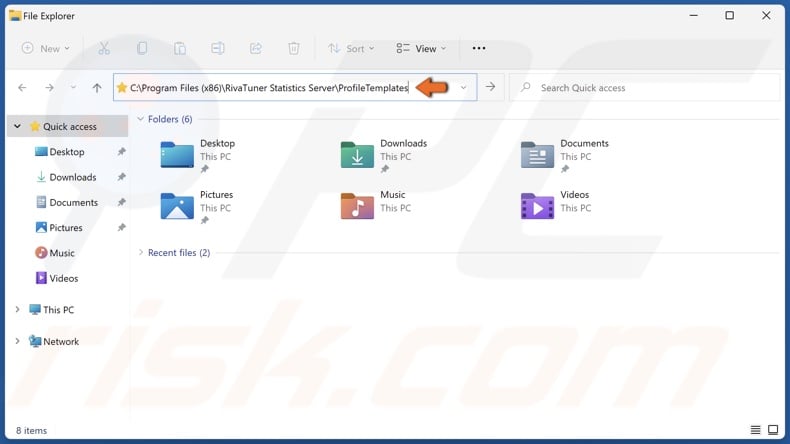790x444 pixels.
Task: Expand the This PC tree node
Action: pos(18,309)
